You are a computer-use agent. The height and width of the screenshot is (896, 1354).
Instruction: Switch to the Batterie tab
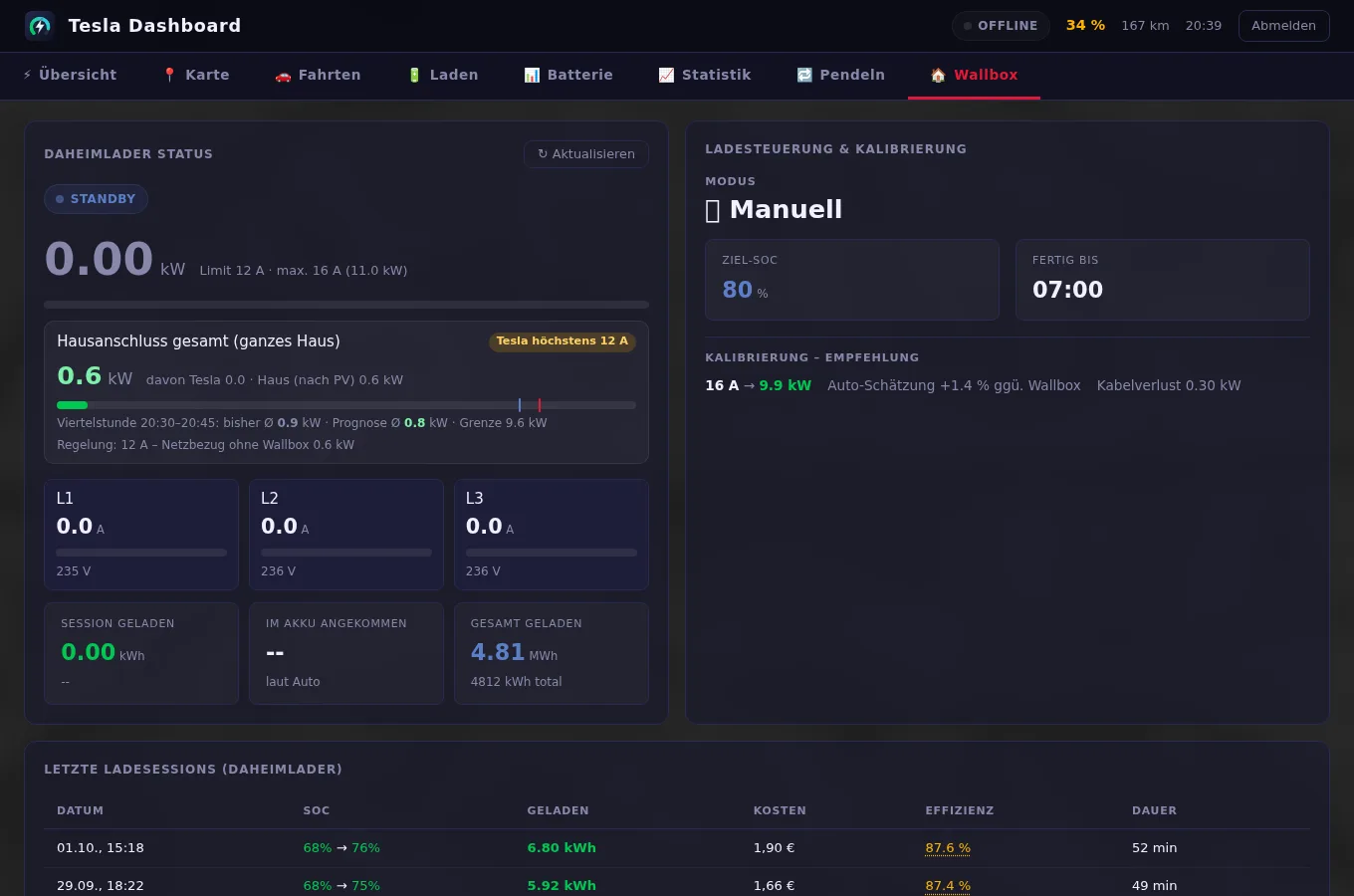point(568,75)
